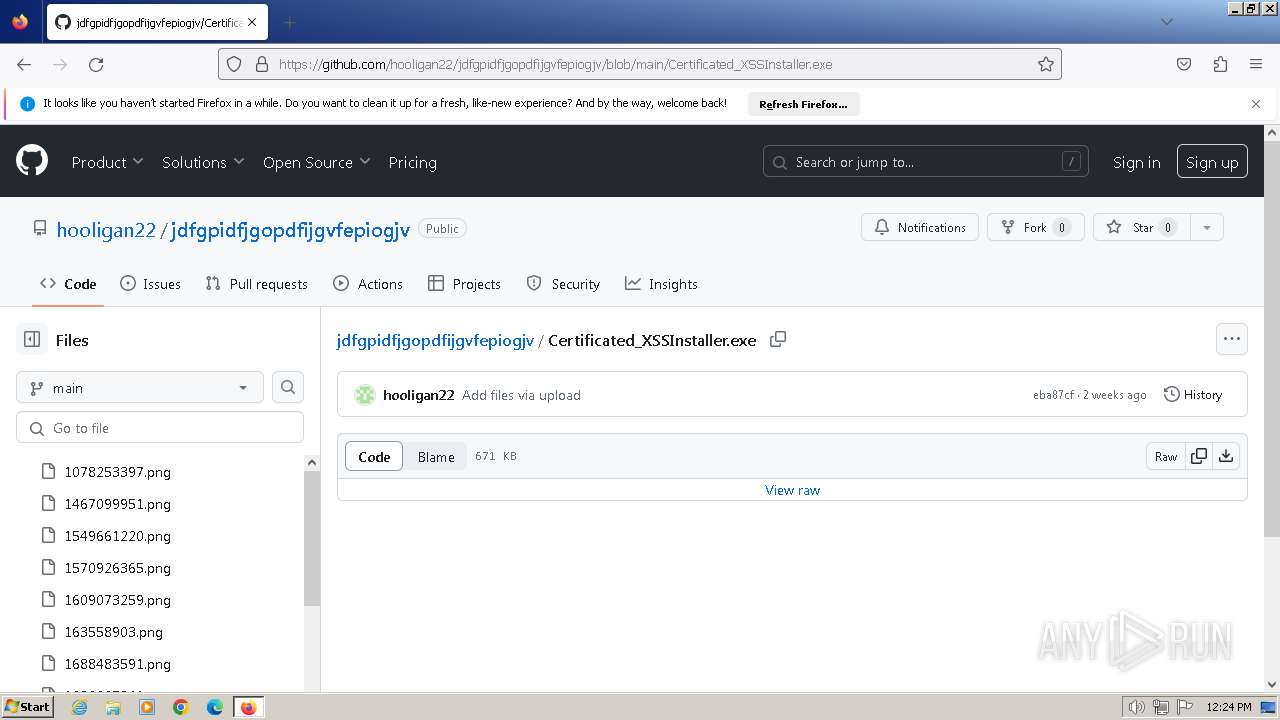Focus the Search or jump to field
Screen dimensions: 1280x720
point(927,162)
